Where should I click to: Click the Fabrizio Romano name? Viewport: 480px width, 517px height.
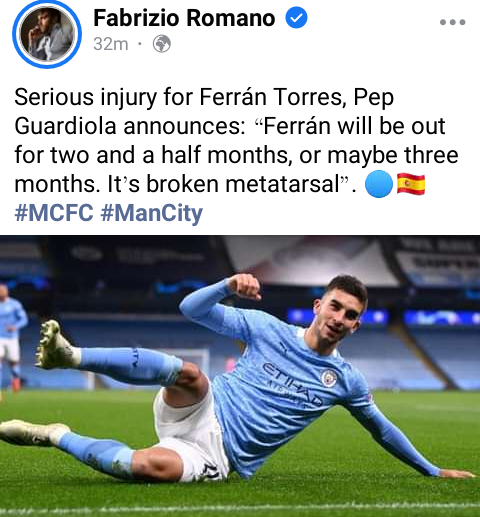pos(184,18)
